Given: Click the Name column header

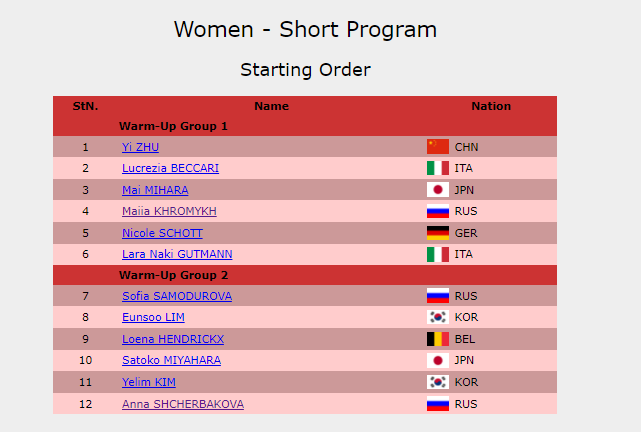Looking at the screenshot, I should 271,106.
